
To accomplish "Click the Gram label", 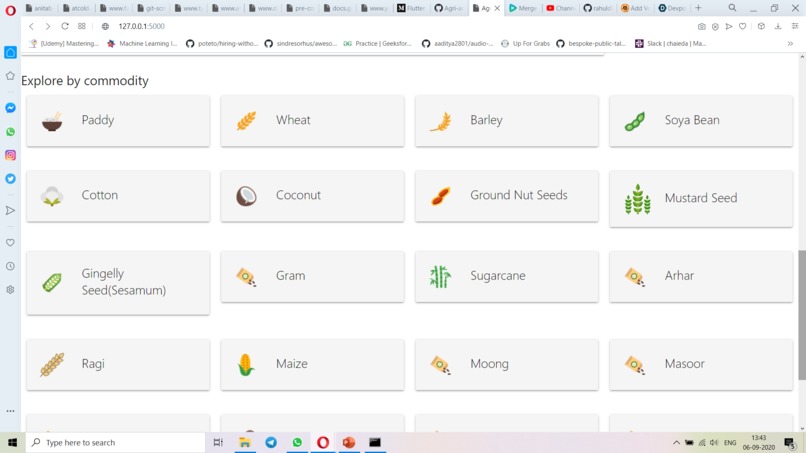I will pyautogui.click(x=290, y=276).
